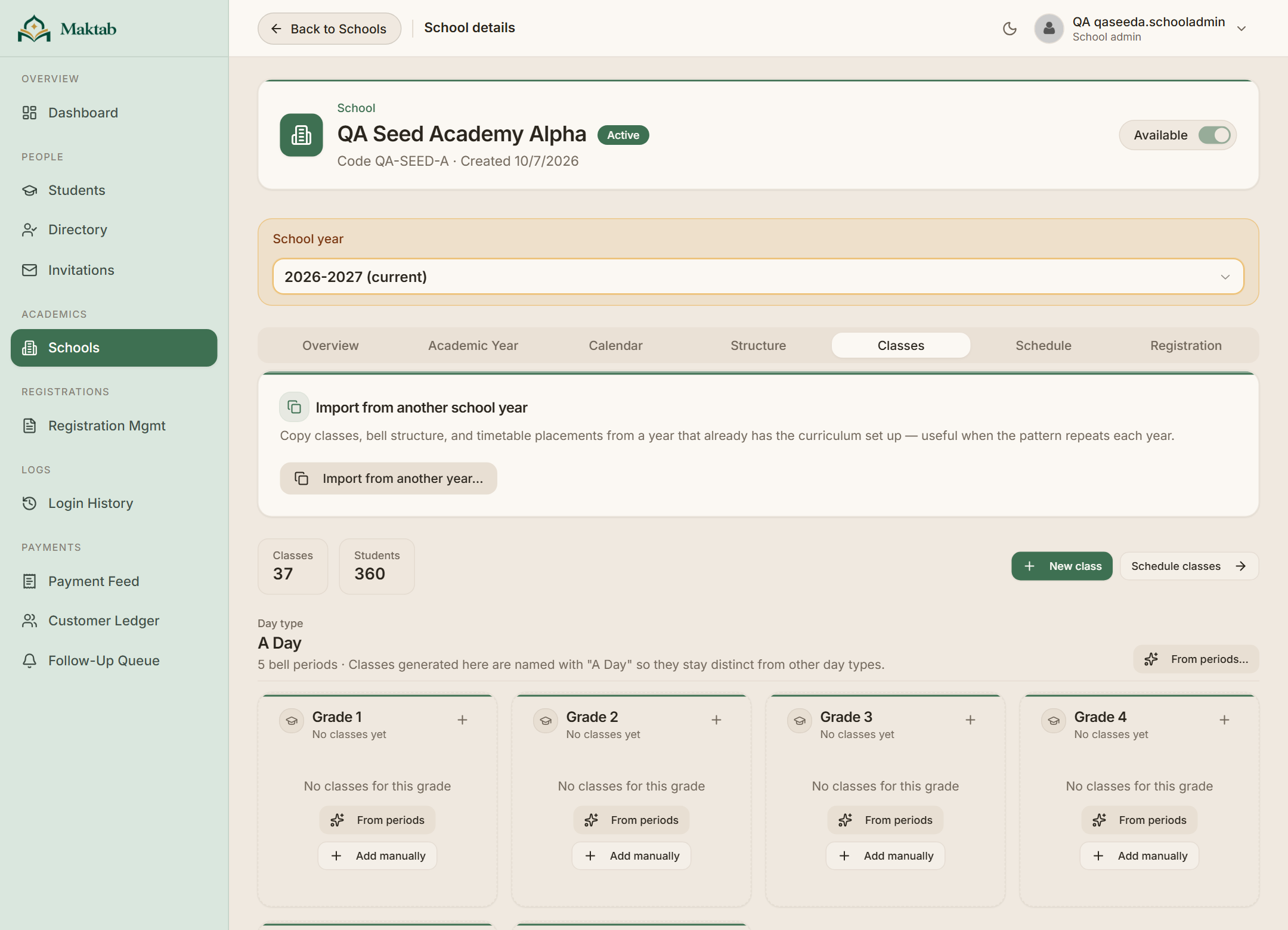Click Add manually under Grade 2
The width and height of the screenshot is (1288, 930).
[x=631, y=856]
